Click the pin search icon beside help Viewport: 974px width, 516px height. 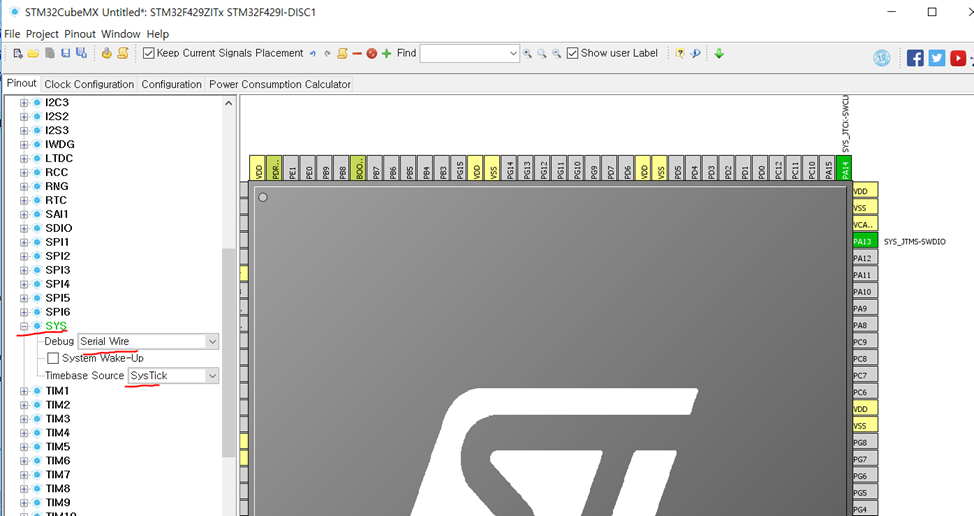tap(695, 53)
